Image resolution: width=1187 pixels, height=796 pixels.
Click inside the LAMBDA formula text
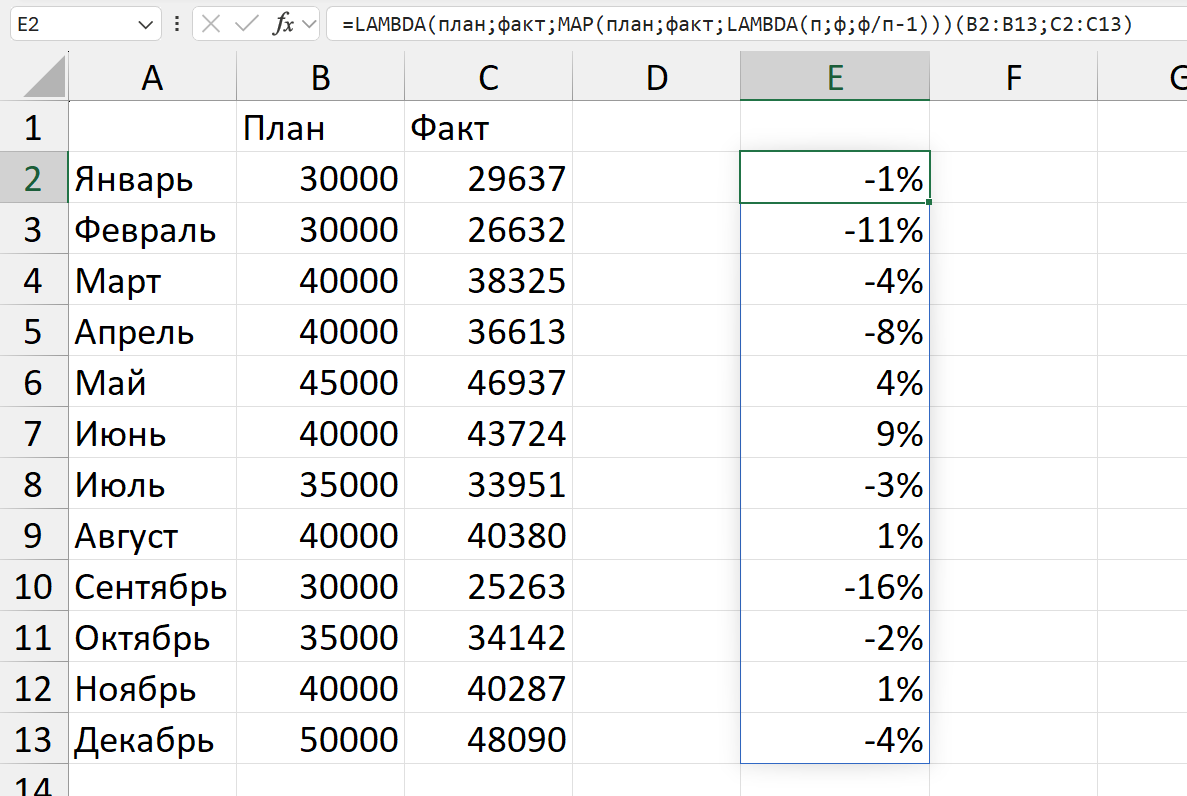tap(737, 24)
